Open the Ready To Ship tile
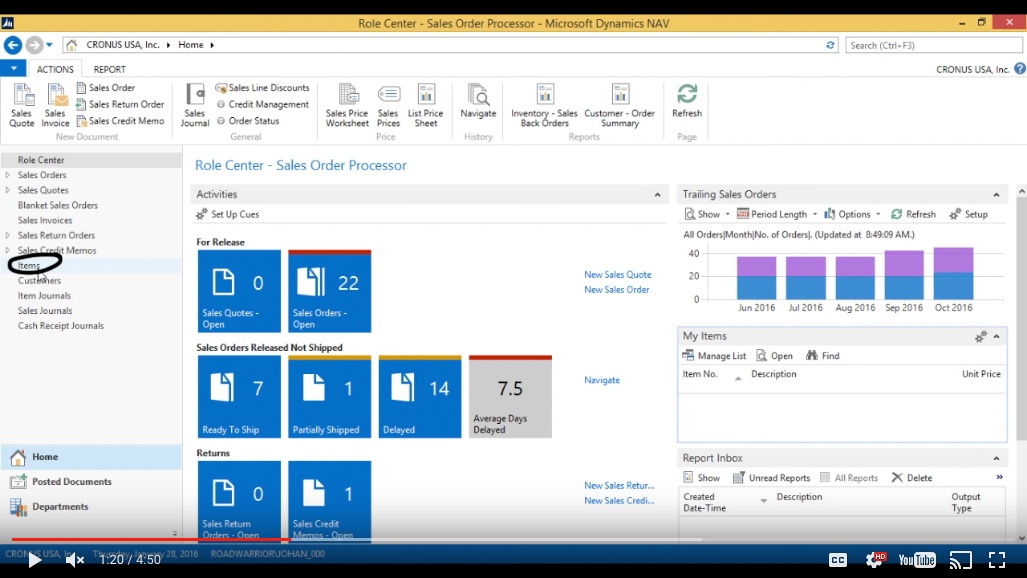 (x=239, y=396)
